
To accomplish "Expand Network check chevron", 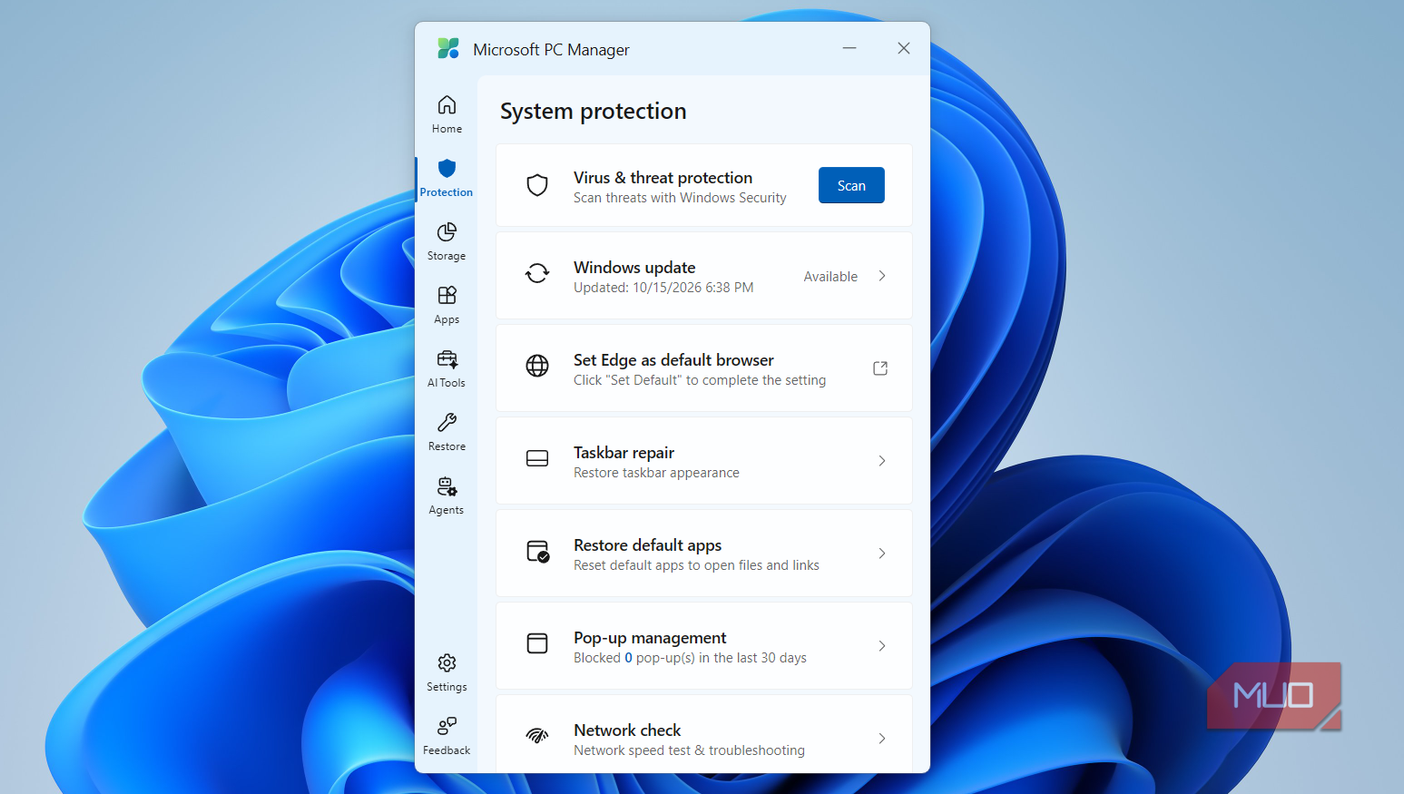I will [882, 738].
